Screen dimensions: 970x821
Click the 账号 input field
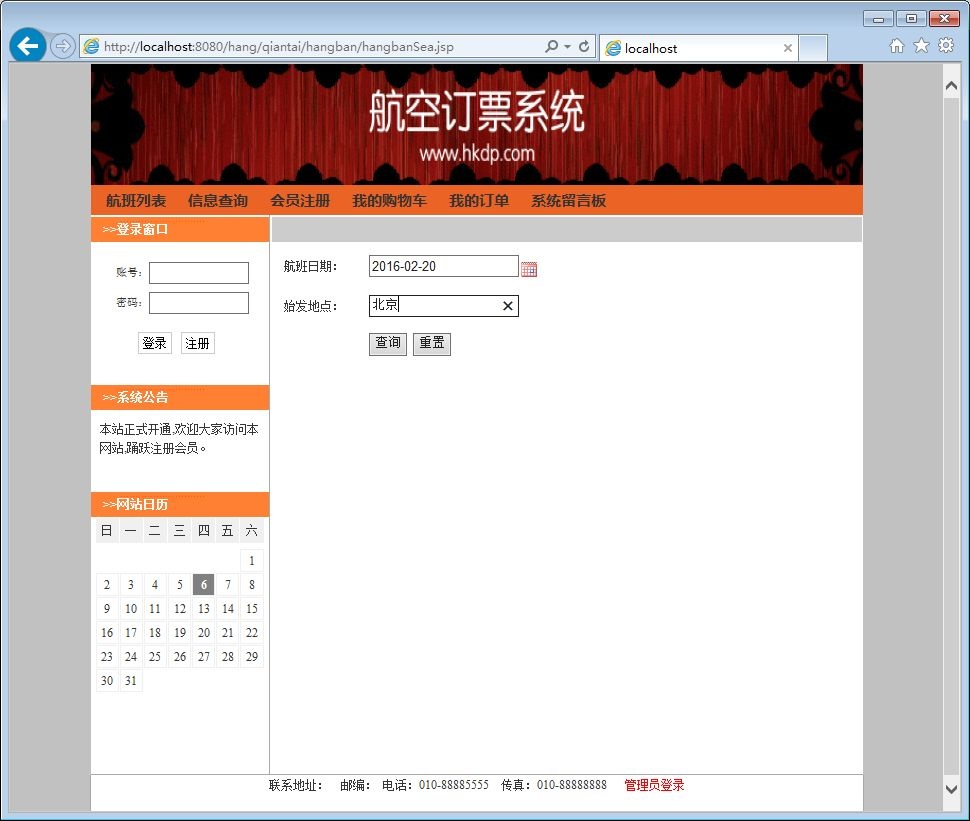coord(199,273)
